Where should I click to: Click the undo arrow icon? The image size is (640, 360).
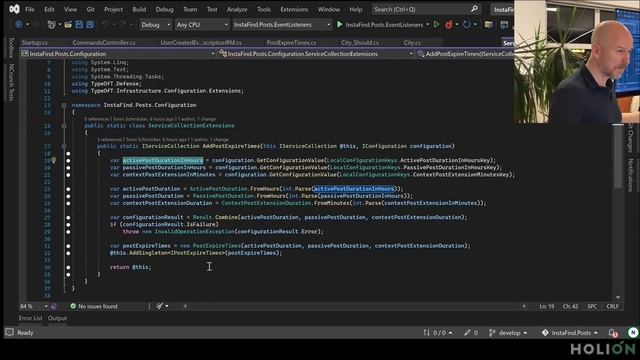point(105,24)
